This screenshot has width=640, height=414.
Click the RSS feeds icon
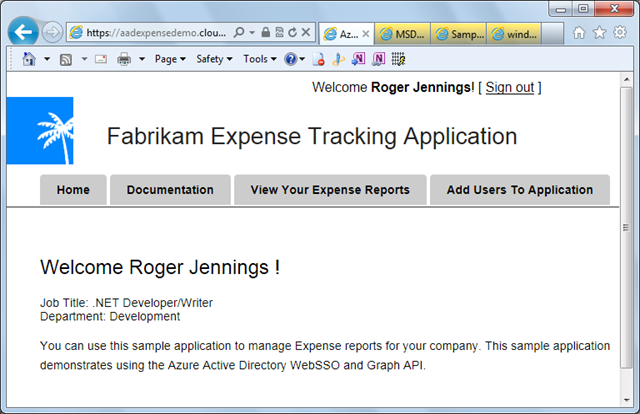click(x=66, y=60)
